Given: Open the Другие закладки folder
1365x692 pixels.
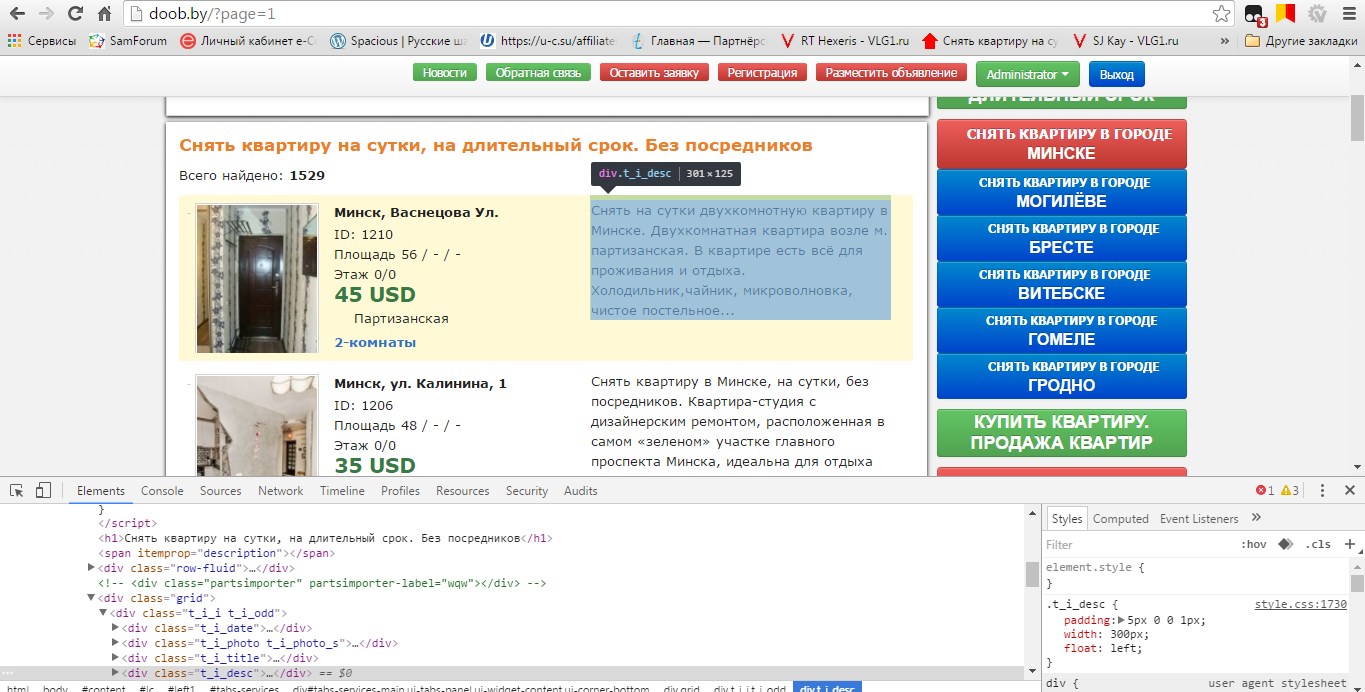Looking at the screenshot, I should (x=1300, y=41).
